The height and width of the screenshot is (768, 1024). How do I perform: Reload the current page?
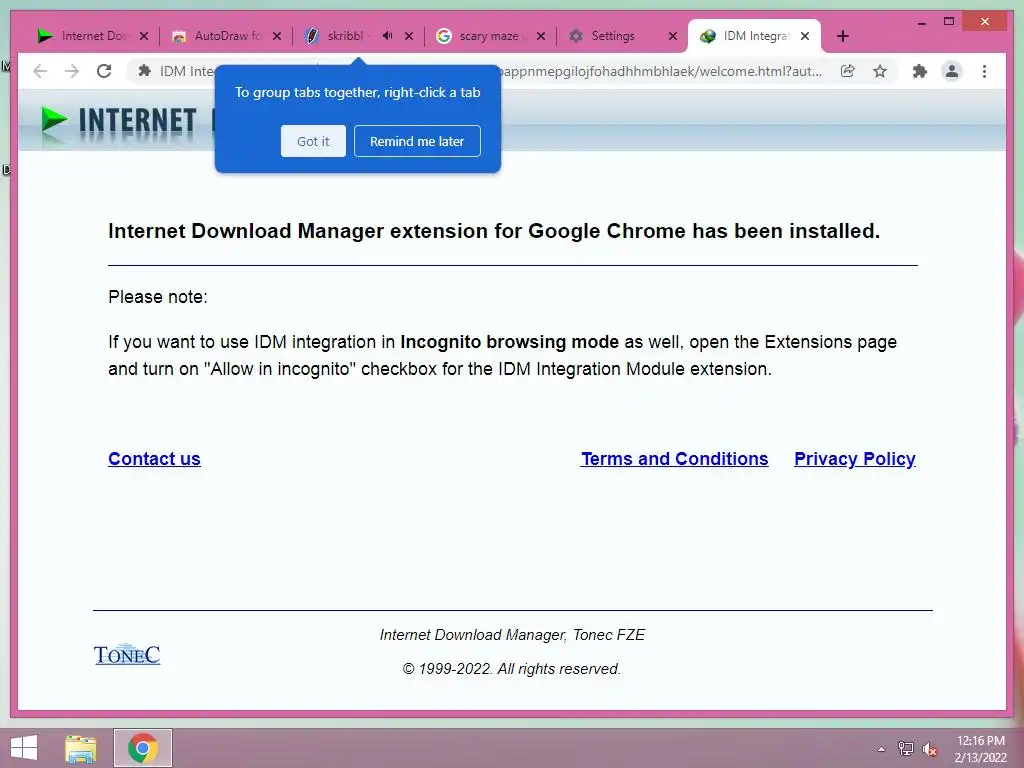(104, 71)
